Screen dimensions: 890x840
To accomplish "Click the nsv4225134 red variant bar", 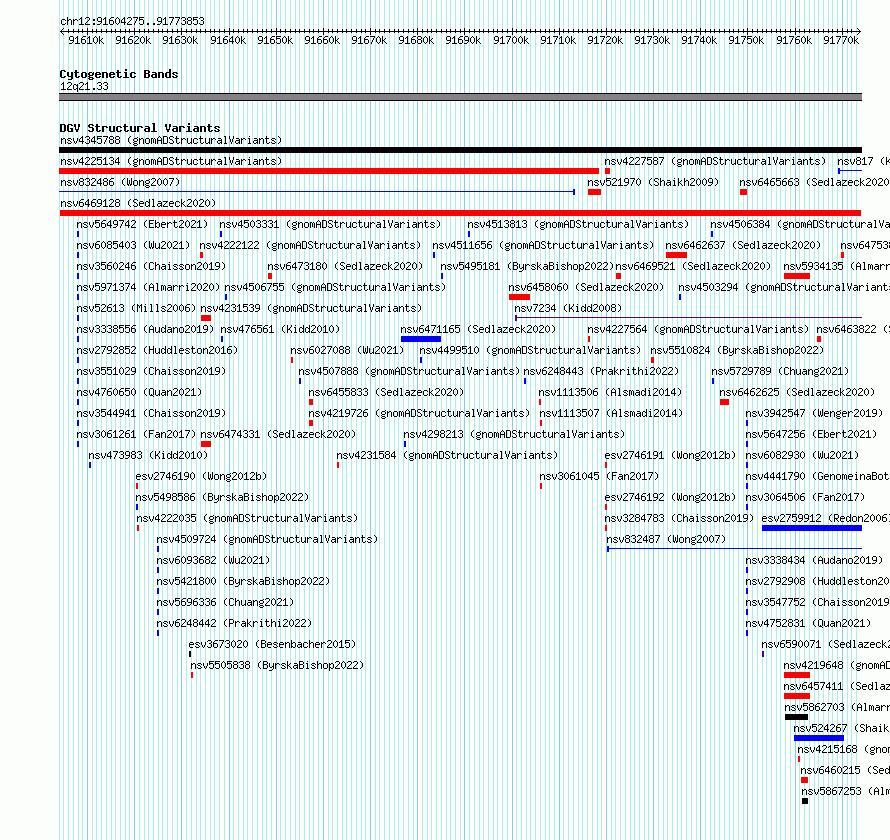I will [x=329, y=171].
